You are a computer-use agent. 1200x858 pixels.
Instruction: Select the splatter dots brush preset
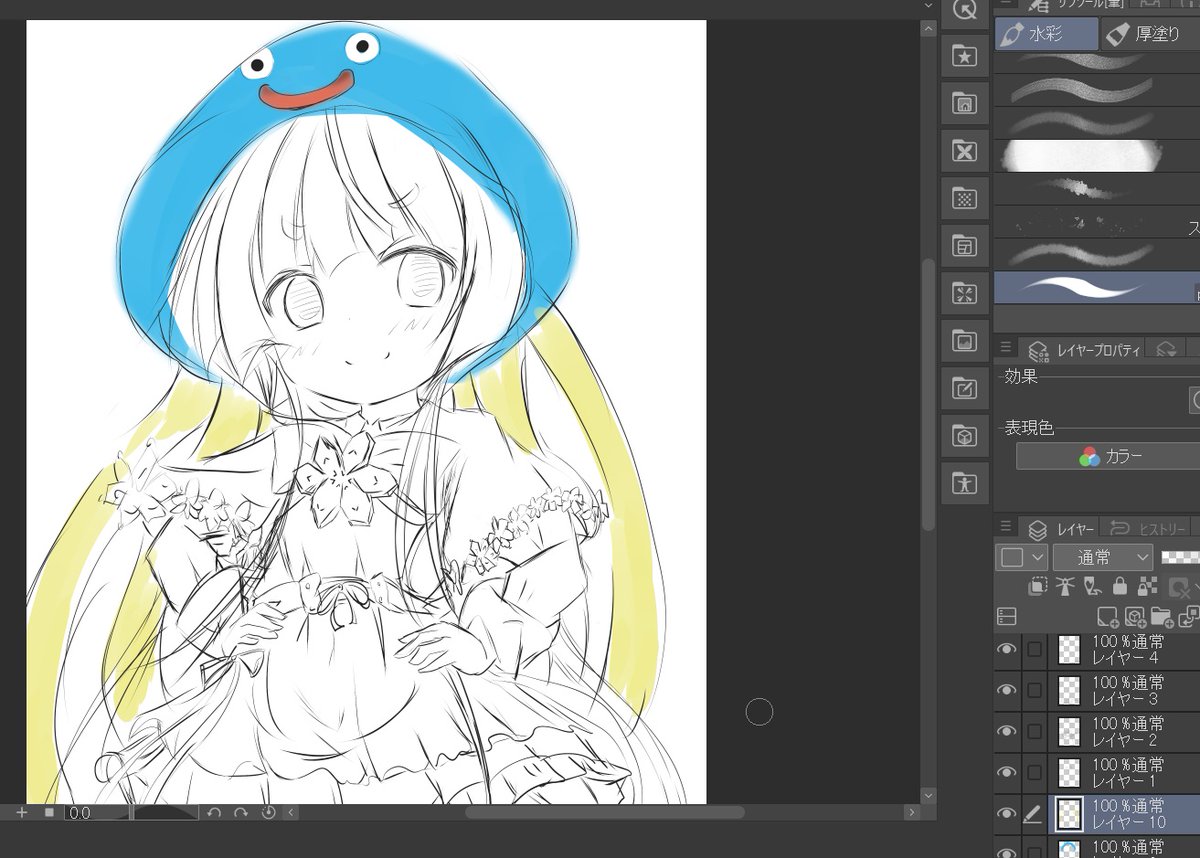click(1097, 222)
